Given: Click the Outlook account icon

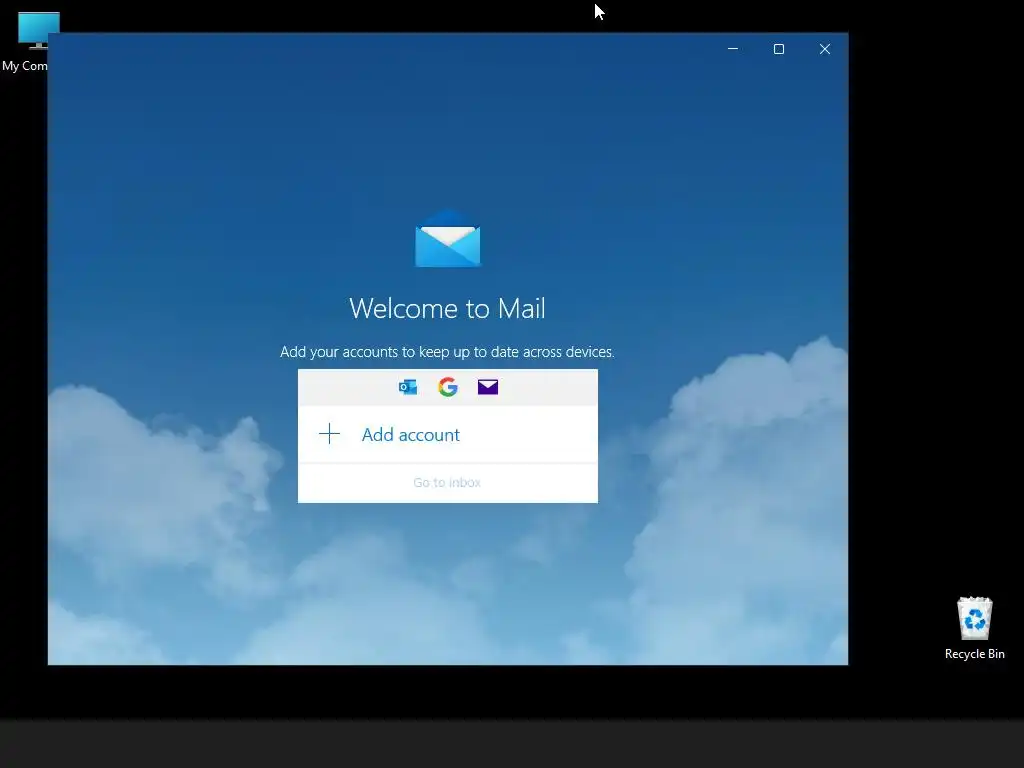Looking at the screenshot, I should point(408,387).
